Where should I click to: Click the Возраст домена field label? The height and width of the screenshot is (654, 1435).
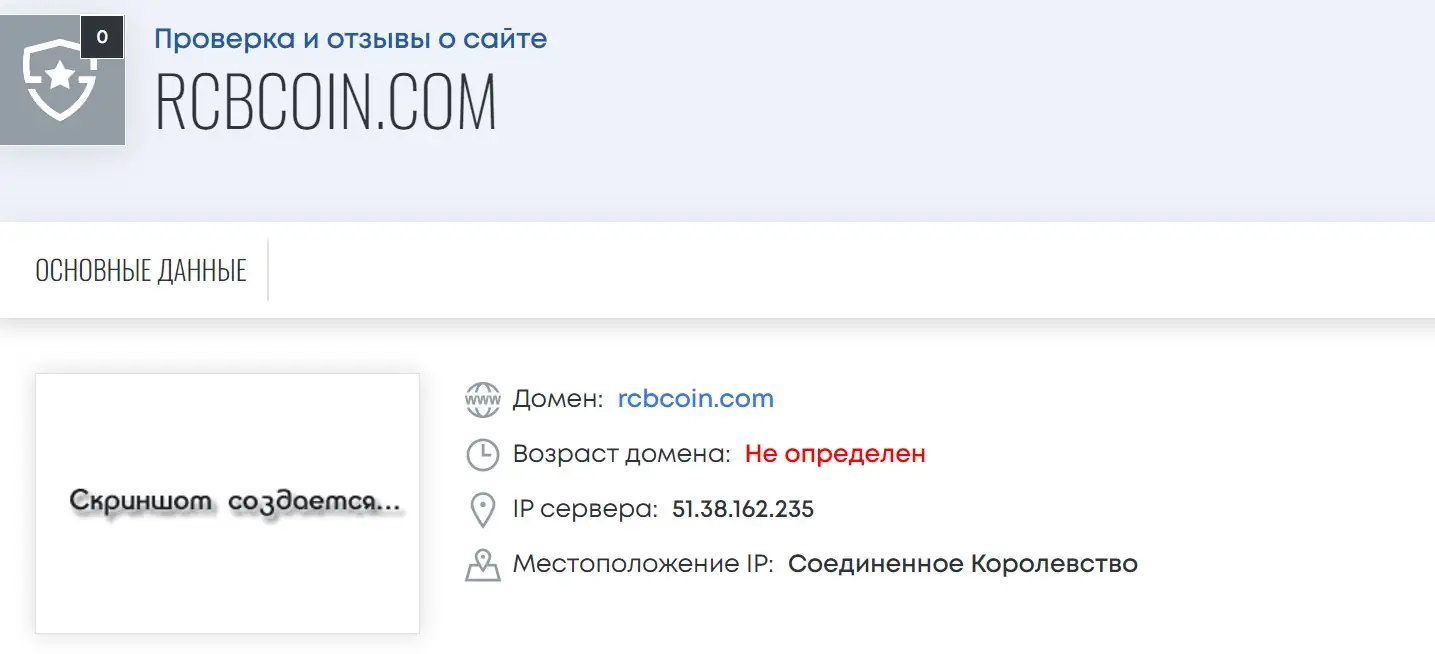click(622, 454)
